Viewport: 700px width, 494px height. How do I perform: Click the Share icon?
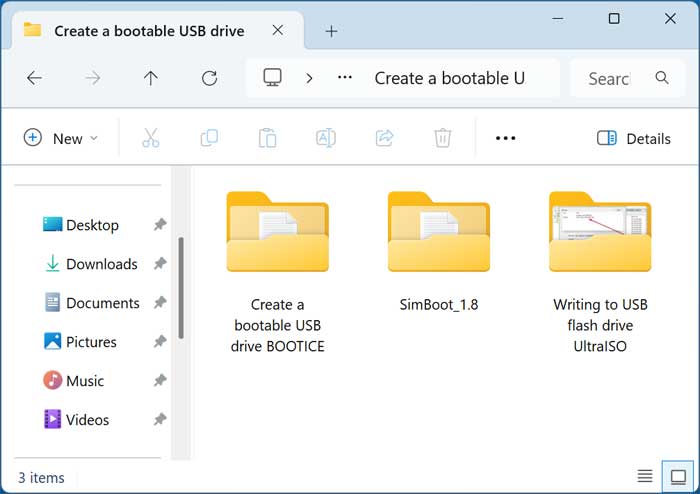(384, 138)
